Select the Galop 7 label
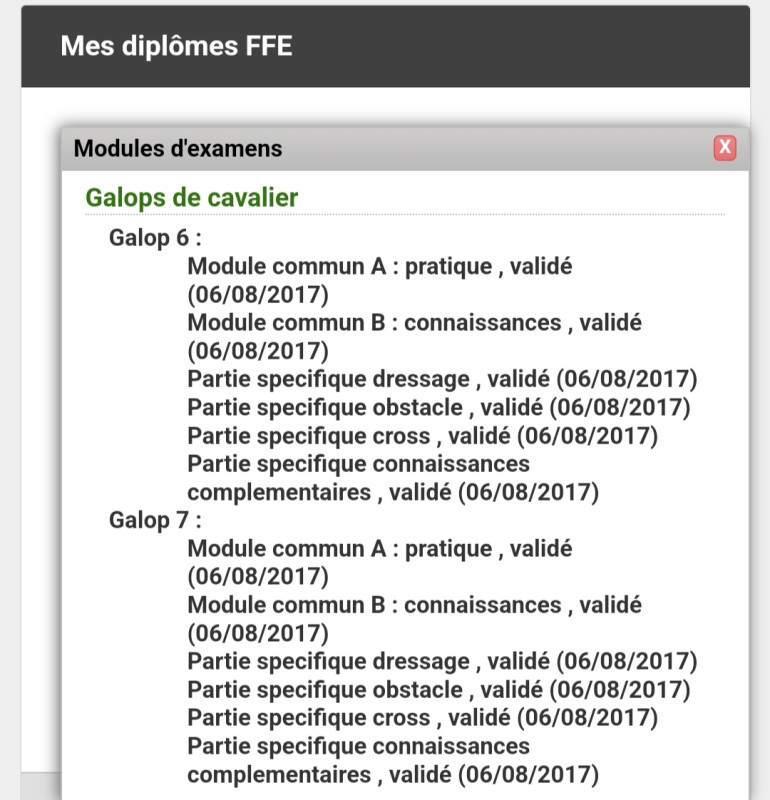The height and width of the screenshot is (800, 770). click(155, 520)
